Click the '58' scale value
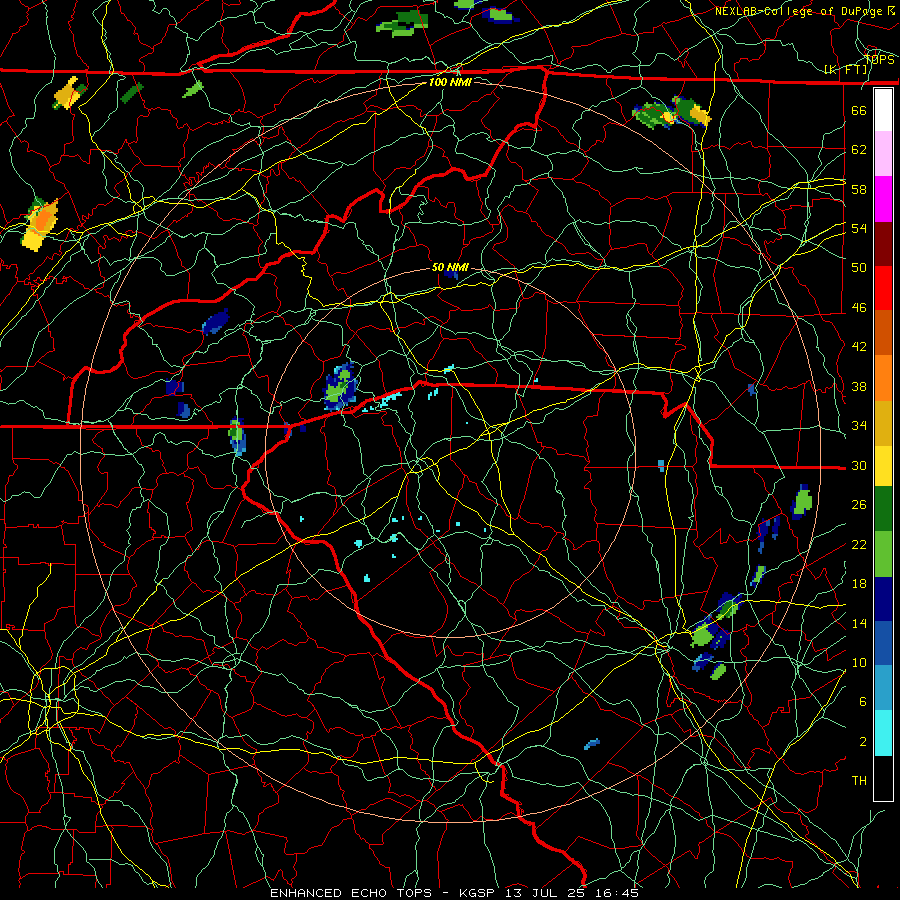Viewport: 900px width, 900px height. click(859, 189)
